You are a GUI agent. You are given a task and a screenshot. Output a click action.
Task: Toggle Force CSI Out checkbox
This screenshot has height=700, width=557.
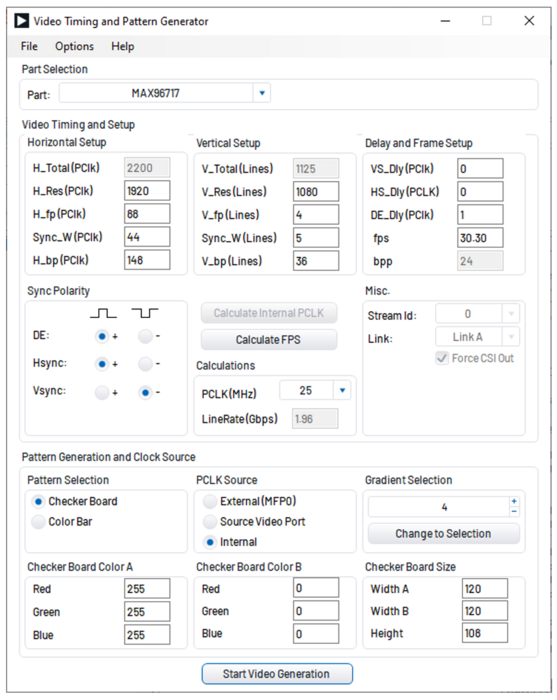point(442,358)
